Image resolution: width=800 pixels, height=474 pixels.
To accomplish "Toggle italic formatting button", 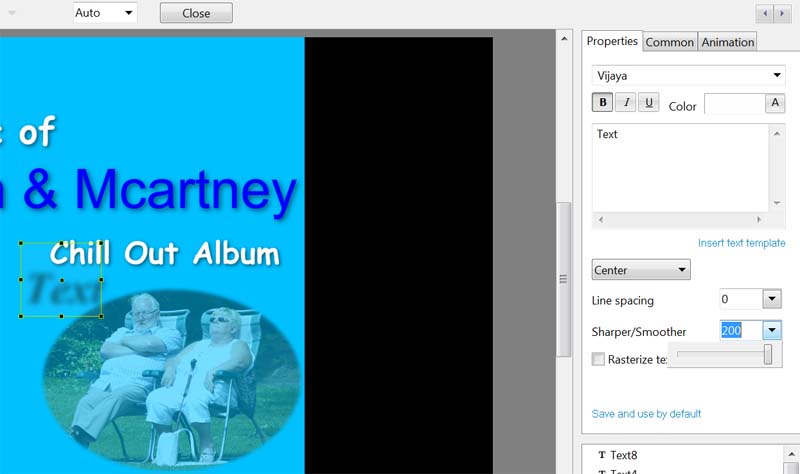I will coord(626,102).
